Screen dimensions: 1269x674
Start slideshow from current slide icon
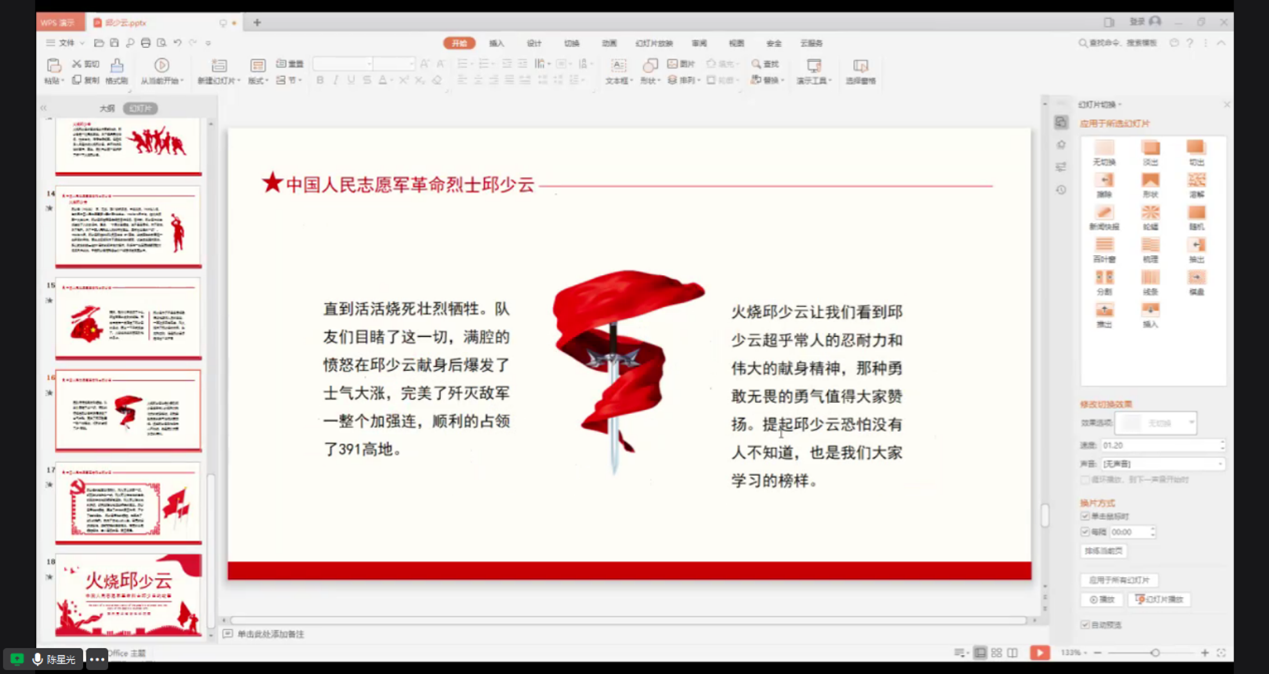point(161,66)
